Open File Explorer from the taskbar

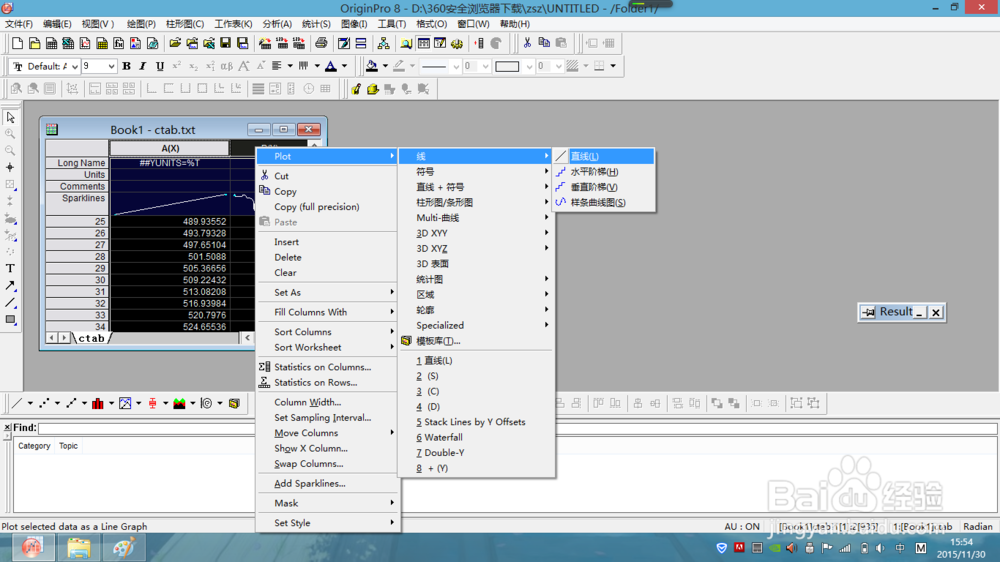tap(78, 547)
